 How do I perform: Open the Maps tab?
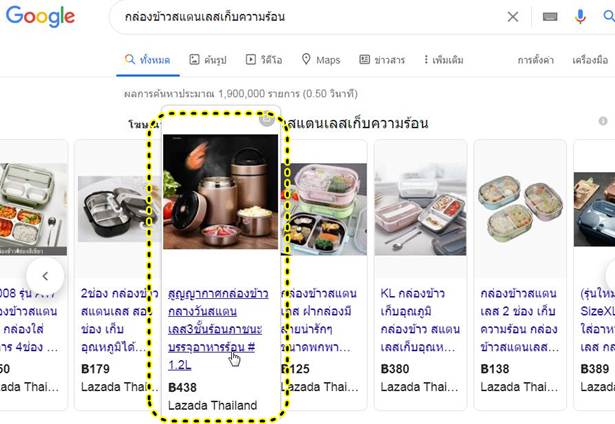coord(321,60)
